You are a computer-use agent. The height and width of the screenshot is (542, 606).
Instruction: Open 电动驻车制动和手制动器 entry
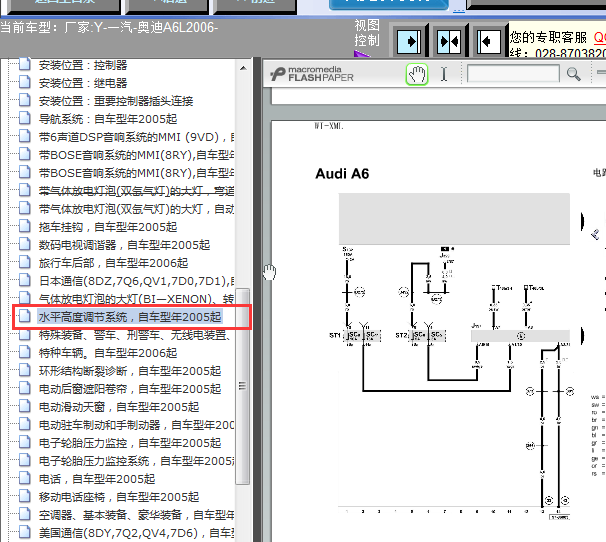136,425
